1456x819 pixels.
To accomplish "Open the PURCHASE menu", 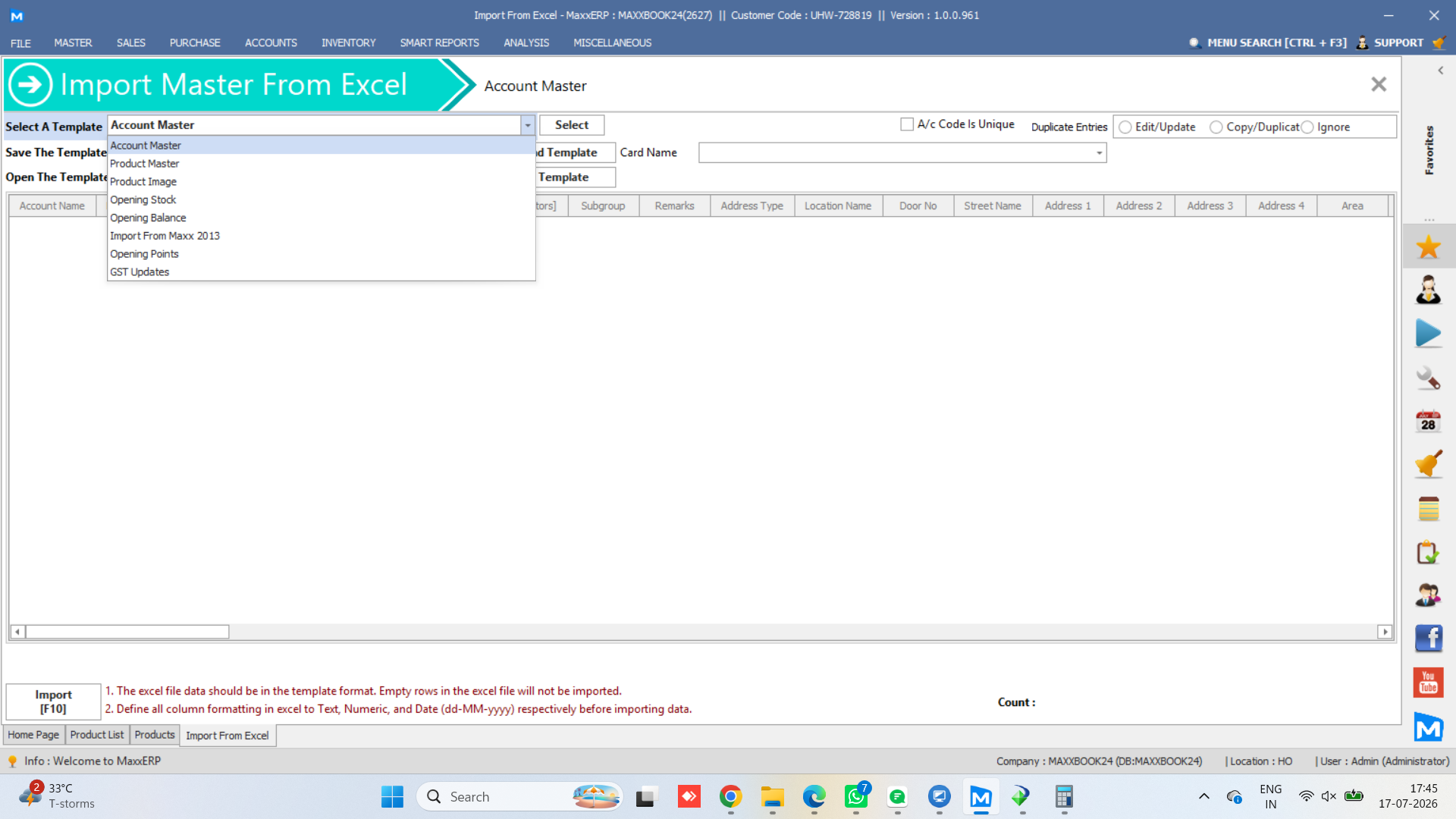I will (x=195, y=42).
